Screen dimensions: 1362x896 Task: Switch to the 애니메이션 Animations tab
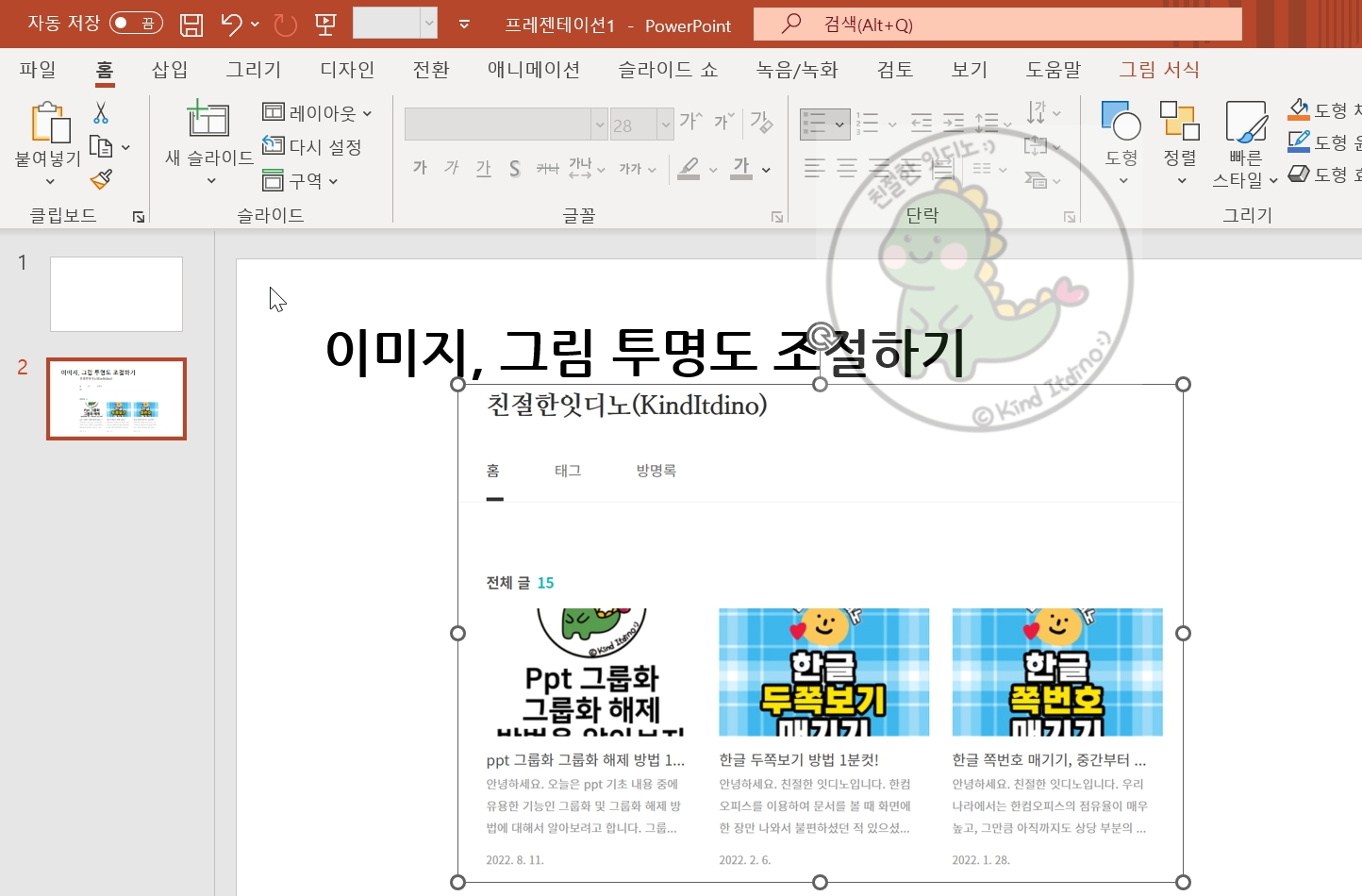(x=534, y=70)
